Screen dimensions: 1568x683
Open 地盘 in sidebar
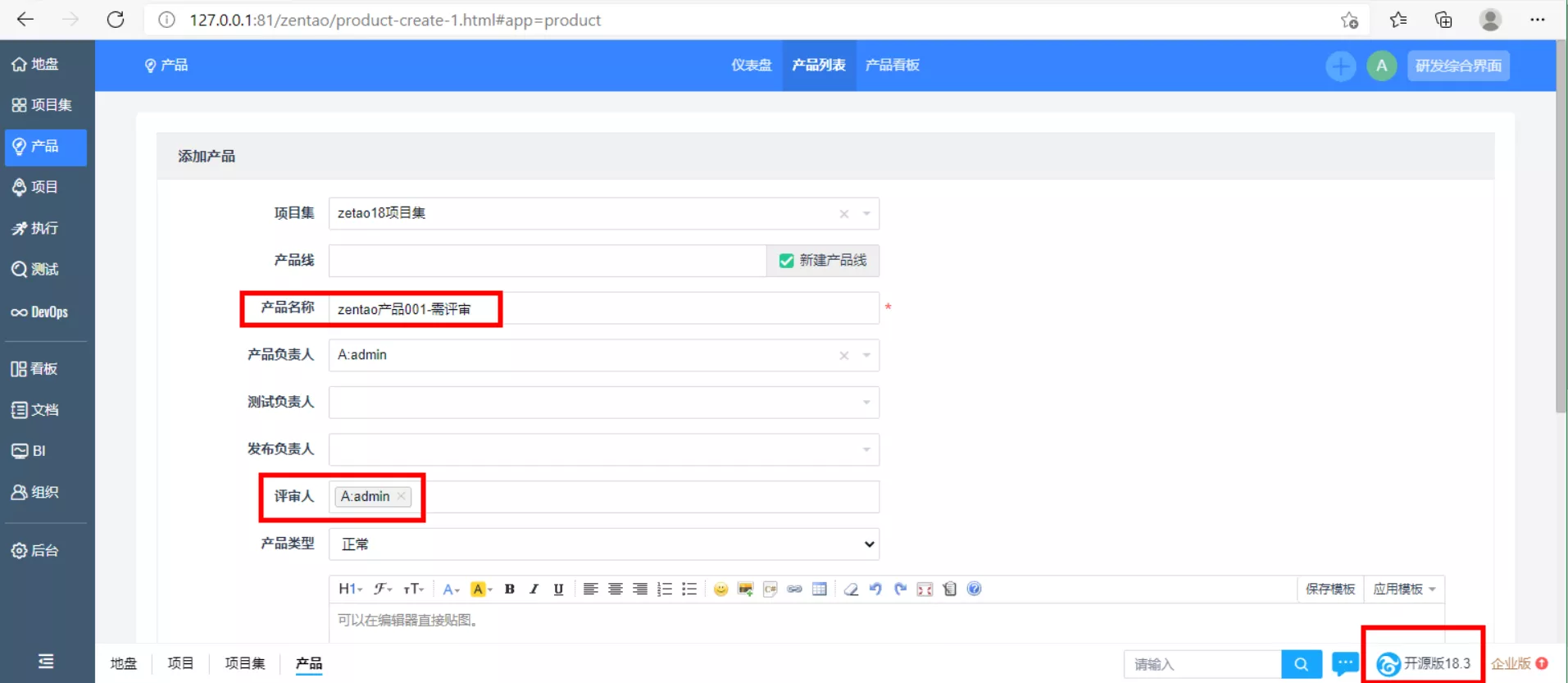(46, 64)
